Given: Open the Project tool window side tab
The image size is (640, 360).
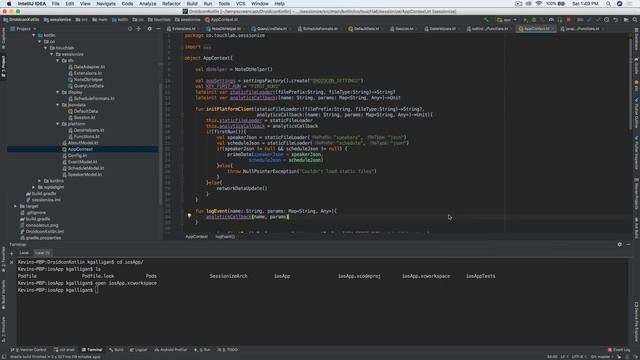Looking at the screenshot, I should (x=3, y=67).
